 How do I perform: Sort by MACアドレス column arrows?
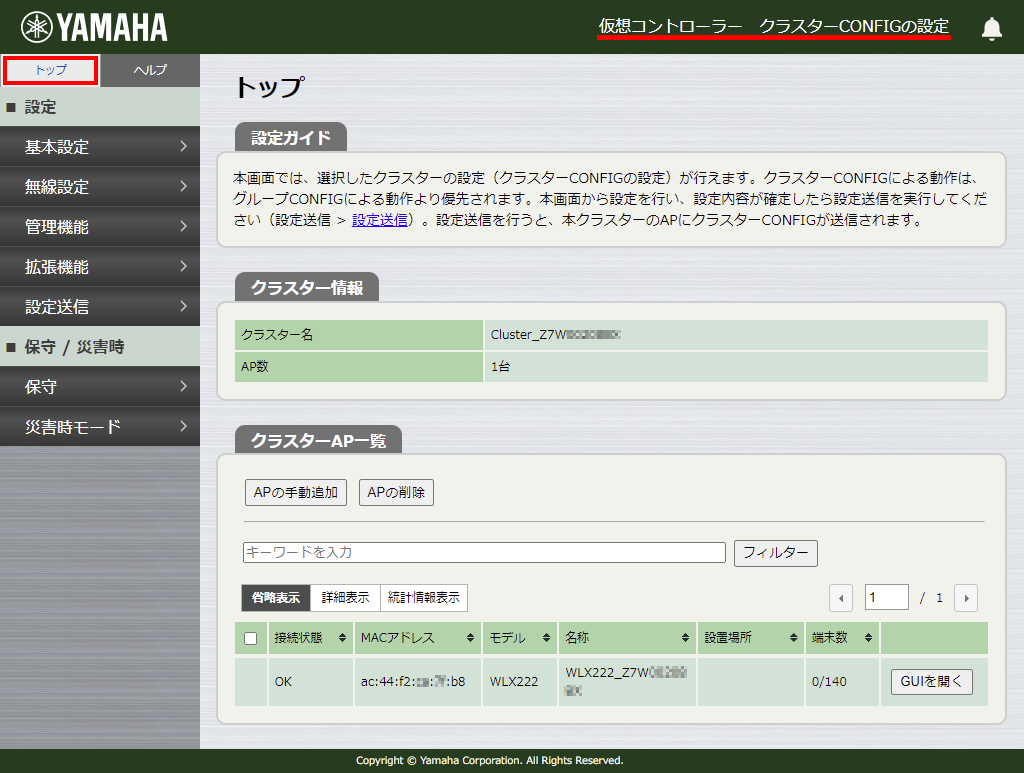[x=470, y=638]
